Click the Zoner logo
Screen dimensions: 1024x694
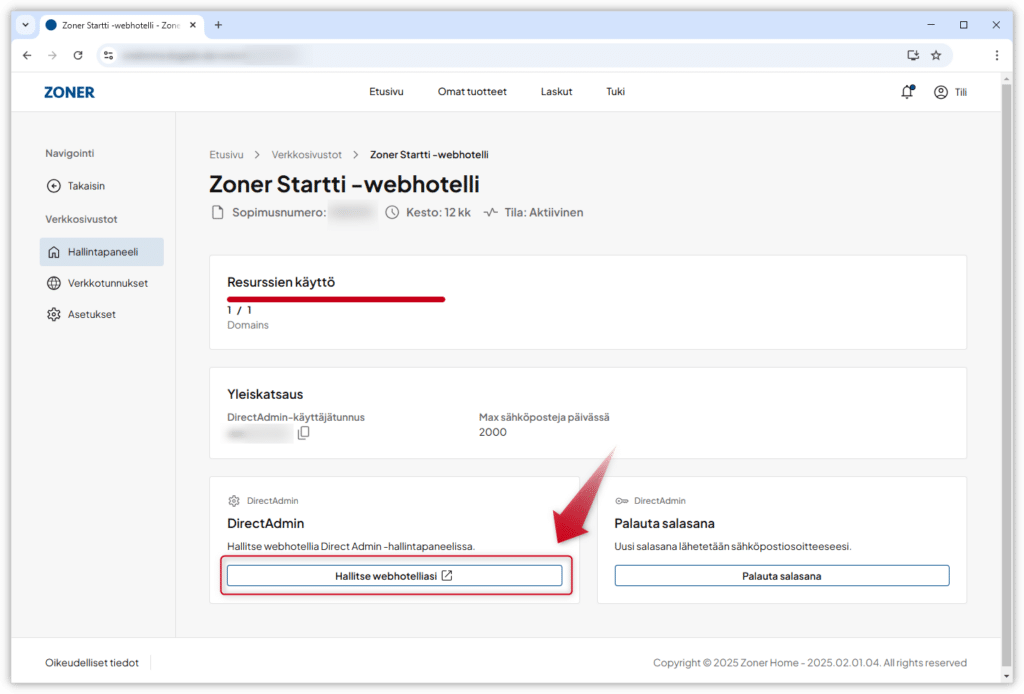(x=69, y=92)
